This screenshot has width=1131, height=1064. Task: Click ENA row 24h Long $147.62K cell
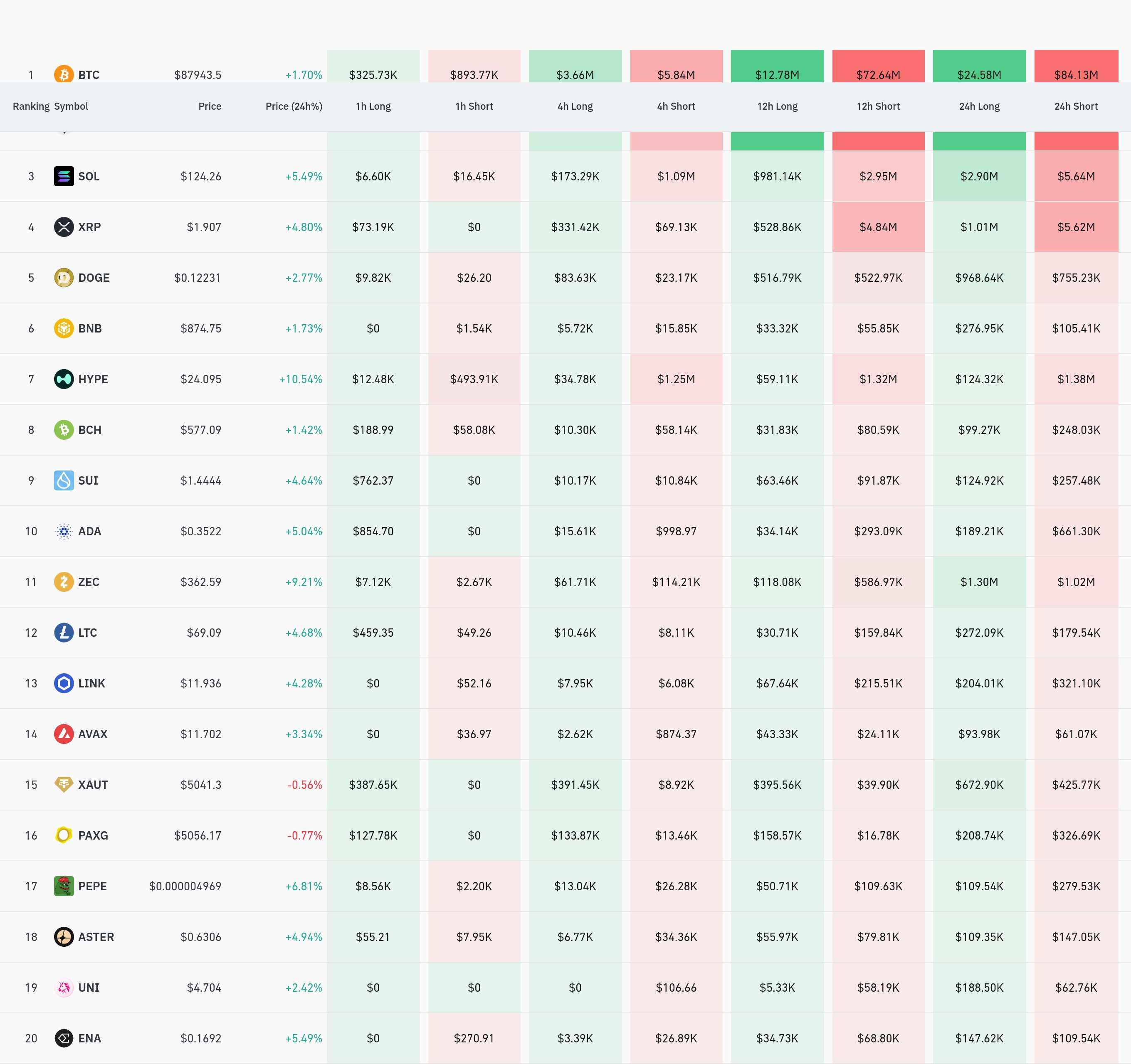click(x=979, y=1038)
